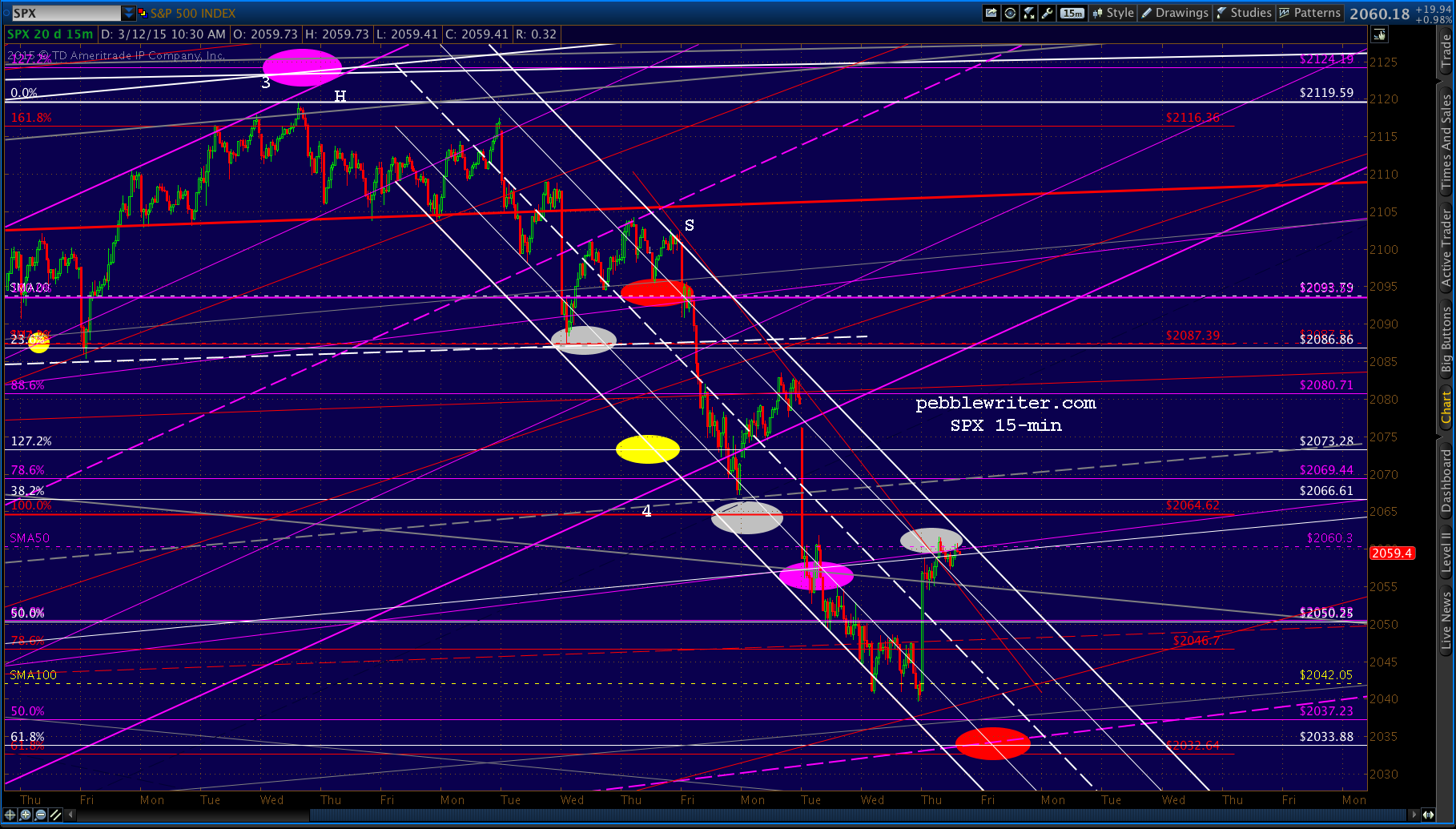The height and width of the screenshot is (829, 1456).
Task: Click the magenta ellipse near label 3
Action: [x=302, y=67]
